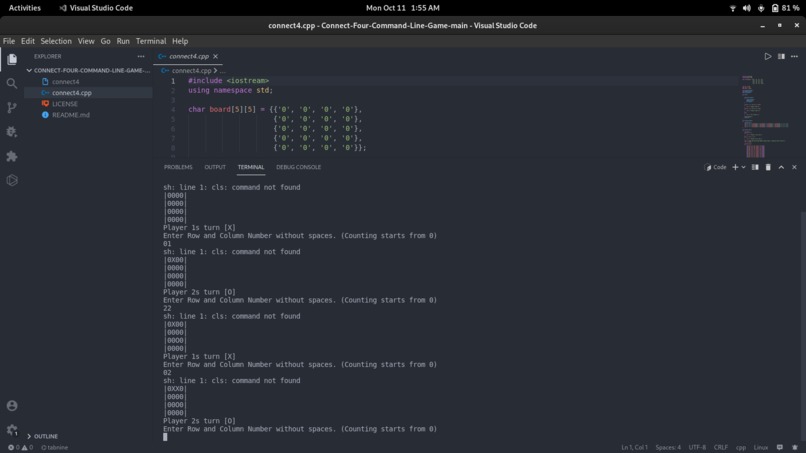
Task: Open the Source Control view
Action: click(x=12, y=107)
